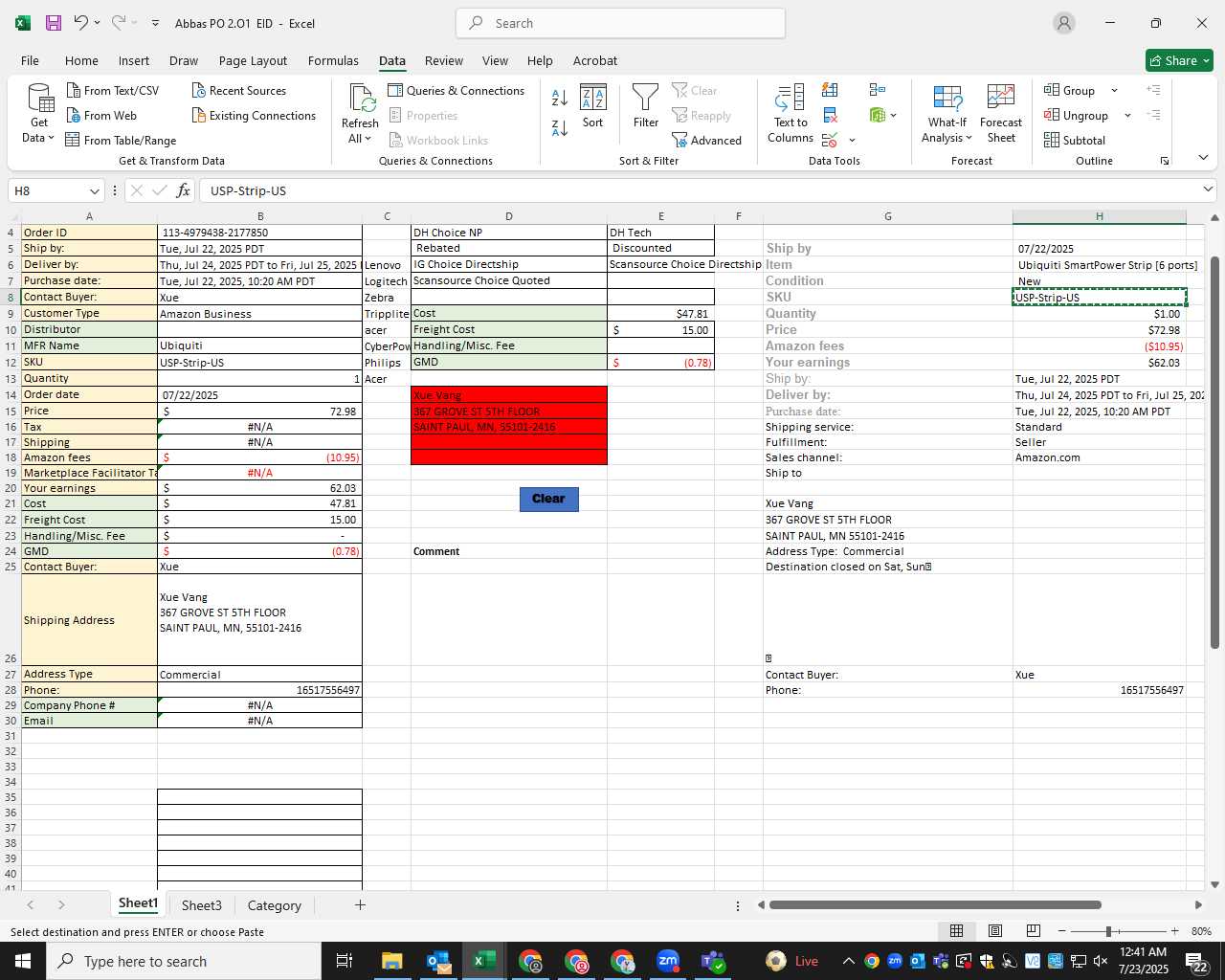Import data From Web
The image size is (1225, 980).
pyautogui.click(x=101, y=115)
